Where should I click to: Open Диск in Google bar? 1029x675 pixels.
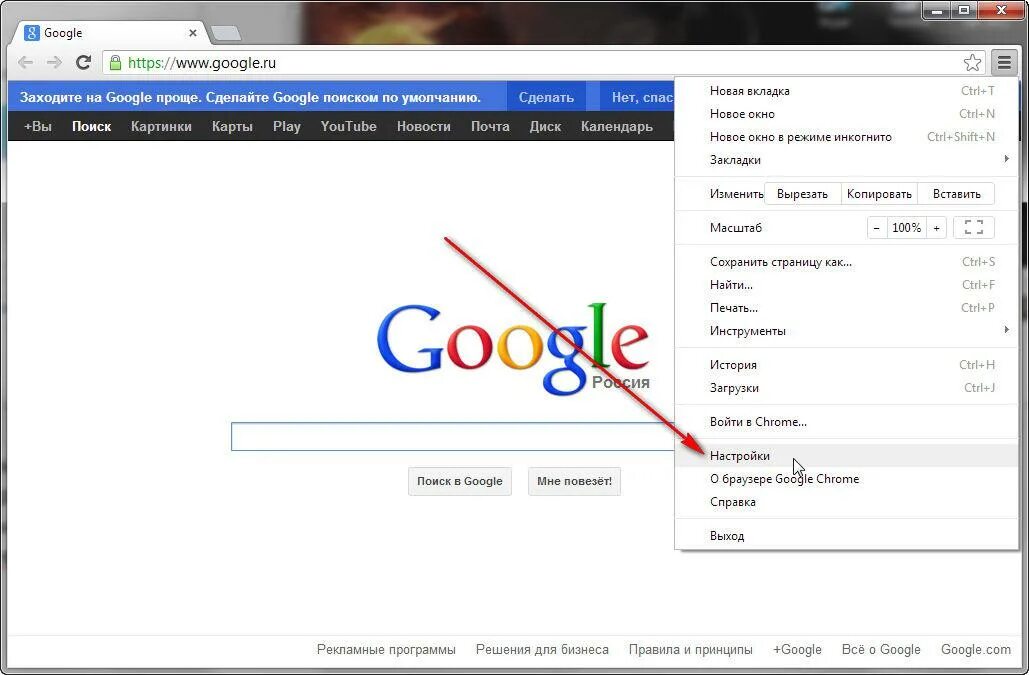tap(545, 126)
